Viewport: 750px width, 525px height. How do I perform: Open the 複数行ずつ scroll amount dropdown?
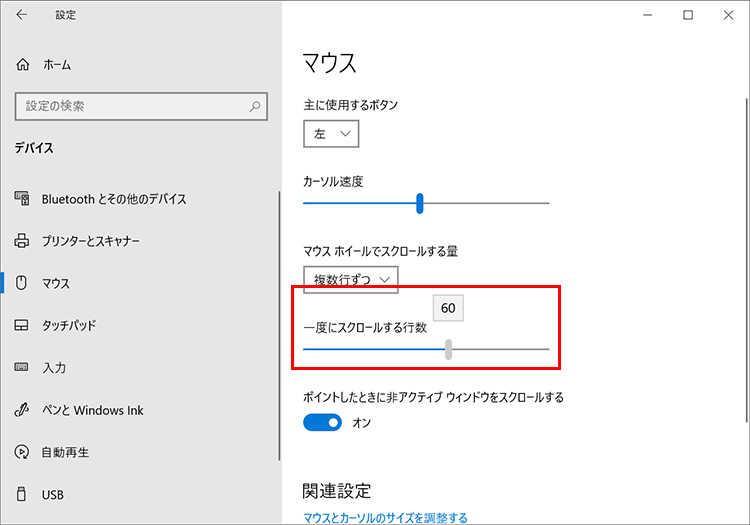pos(351,280)
